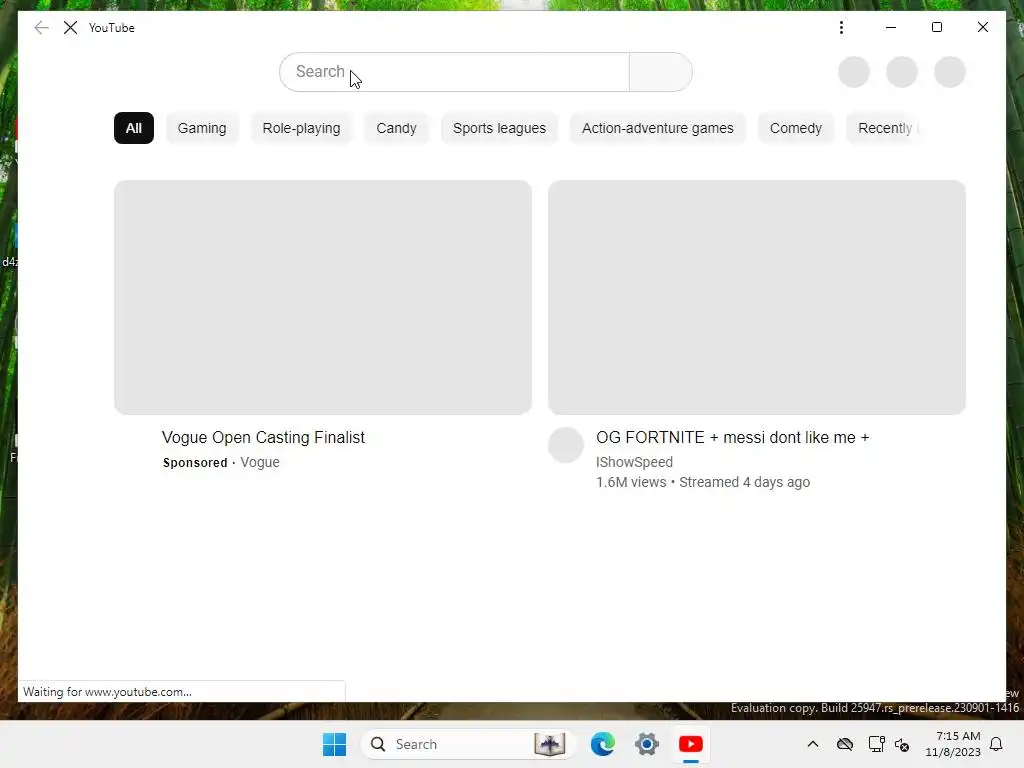Image resolution: width=1024 pixels, height=768 pixels.
Task: Click '1.6M views • Streamed 4 days ago' text
Action: pos(703,483)
